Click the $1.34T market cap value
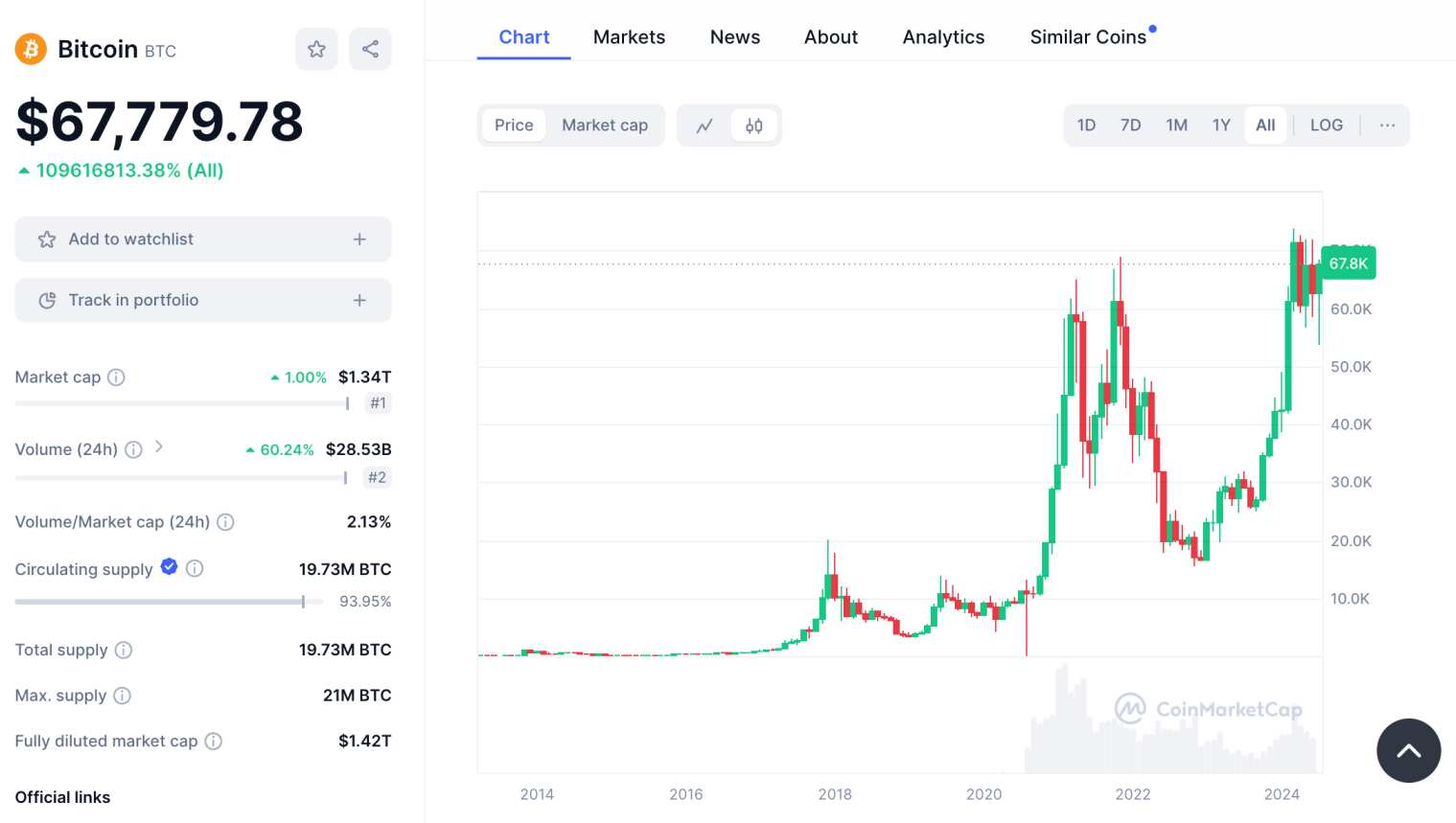1456x823 pixels. (365, 377)
